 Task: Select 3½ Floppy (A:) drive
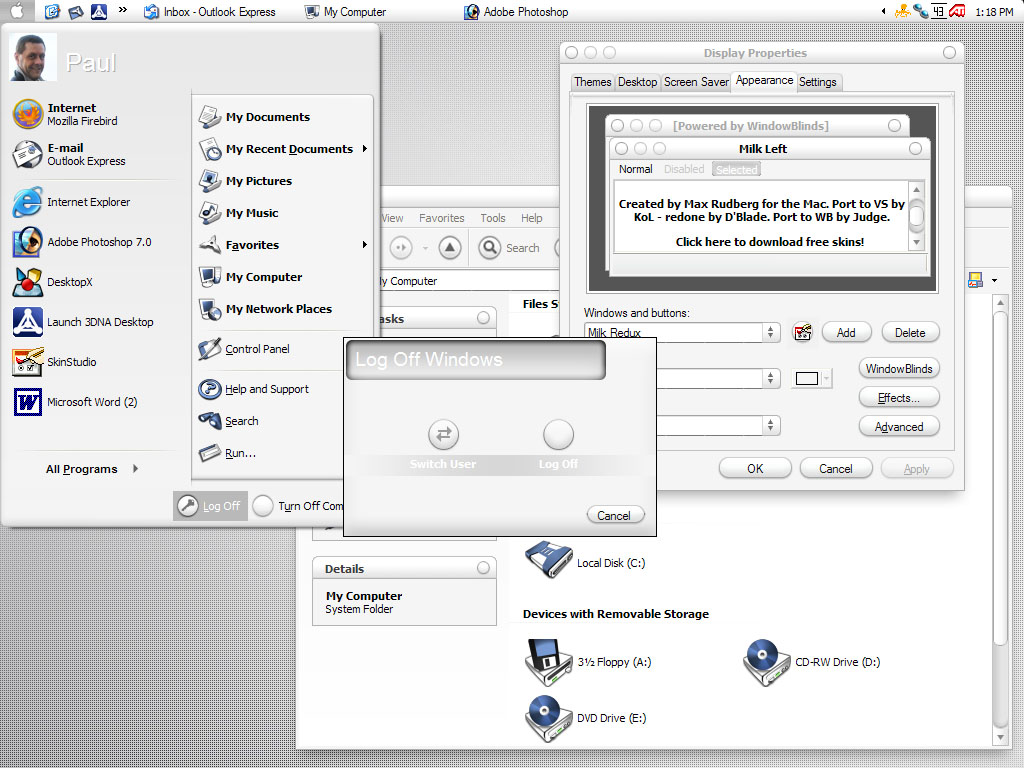tap(588, 662)
